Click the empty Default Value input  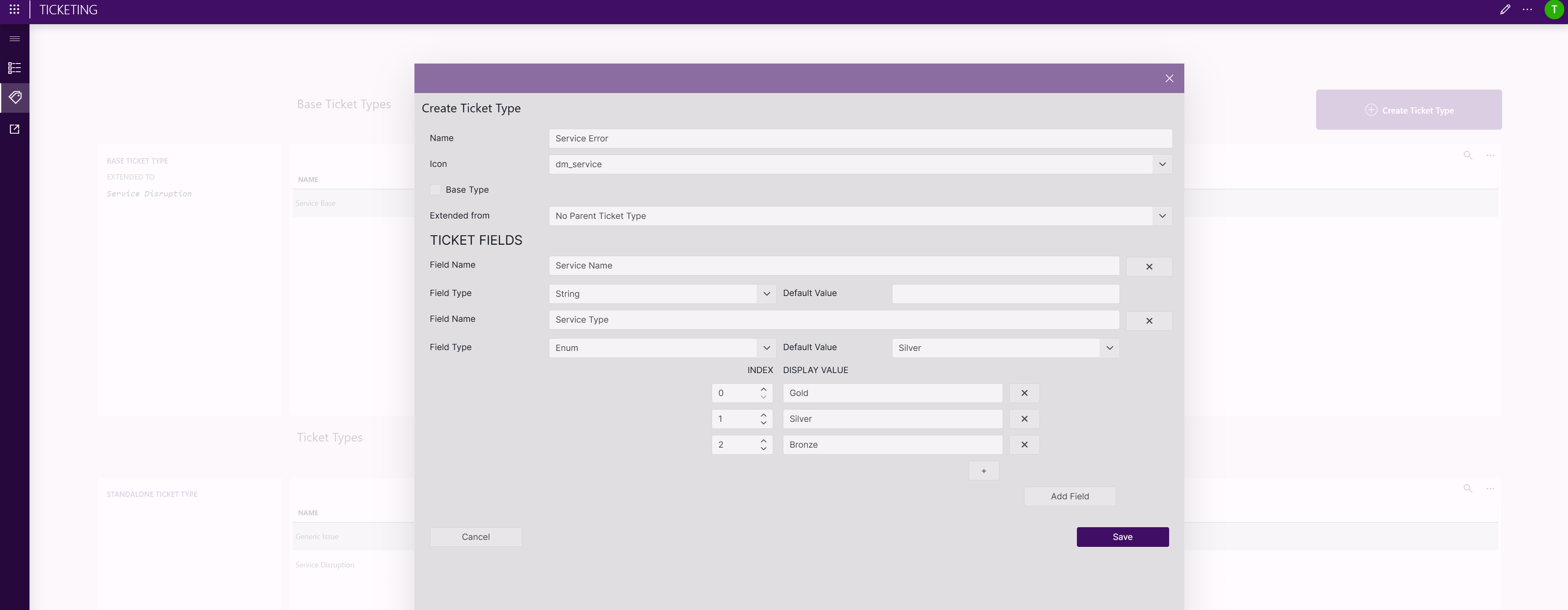pyautogui.click(x=1005, y=294)
